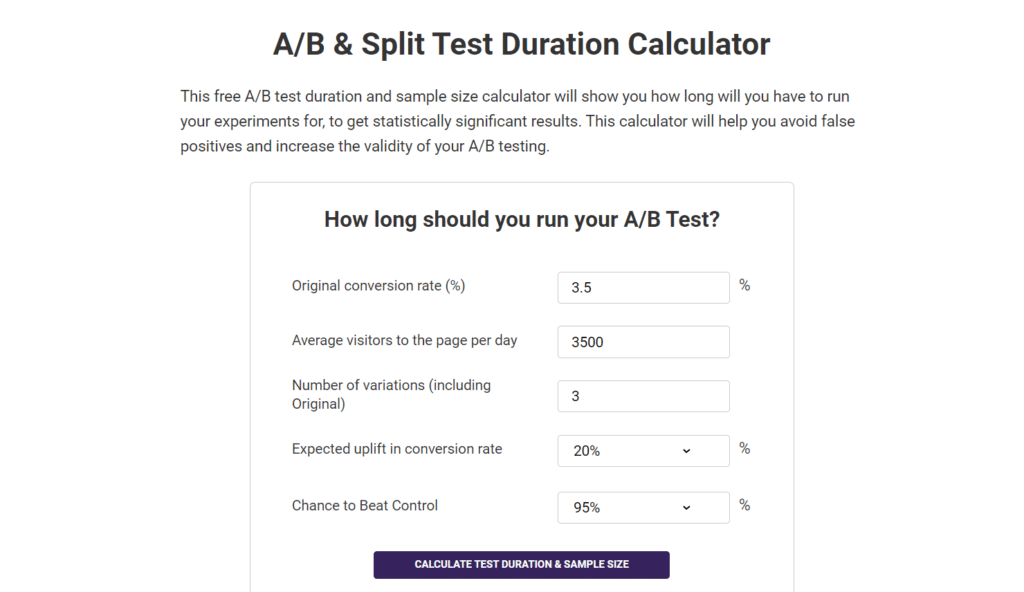Select the Average visitors per day input
1024x592 pixels.
(x=643, y=341)
